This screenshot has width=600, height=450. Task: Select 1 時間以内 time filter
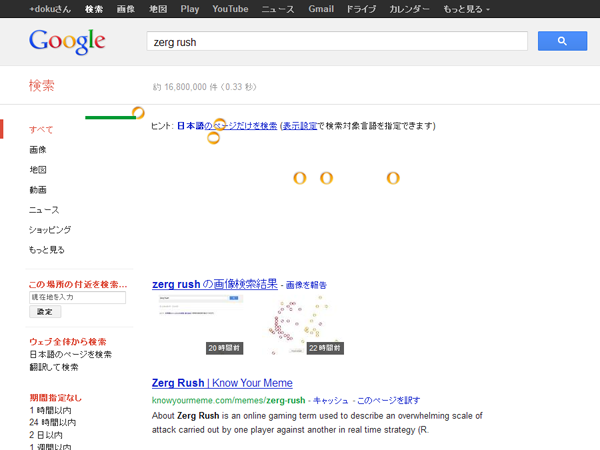[x=50, y=410]
